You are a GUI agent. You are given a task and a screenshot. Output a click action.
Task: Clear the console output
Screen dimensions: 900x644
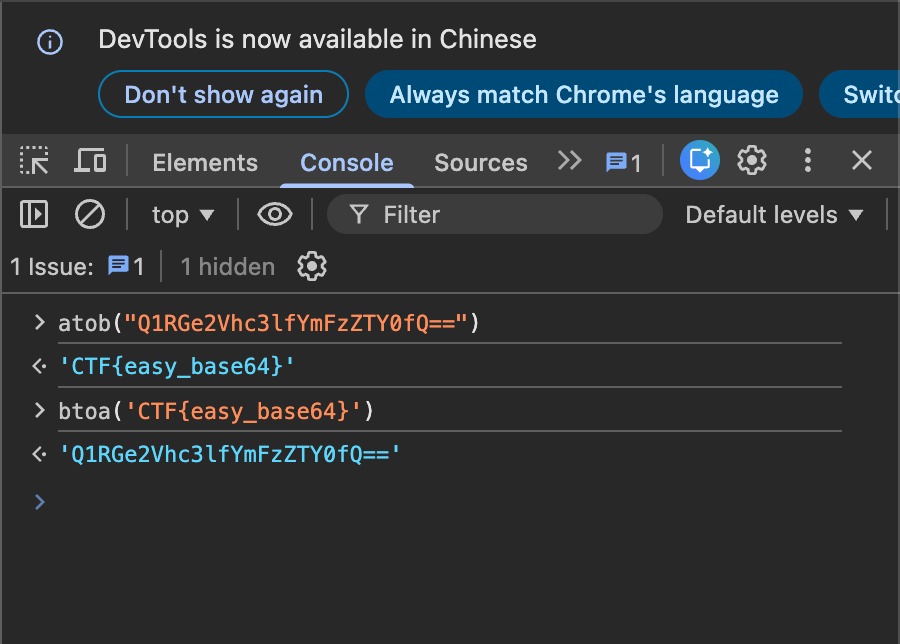(90, 214)
